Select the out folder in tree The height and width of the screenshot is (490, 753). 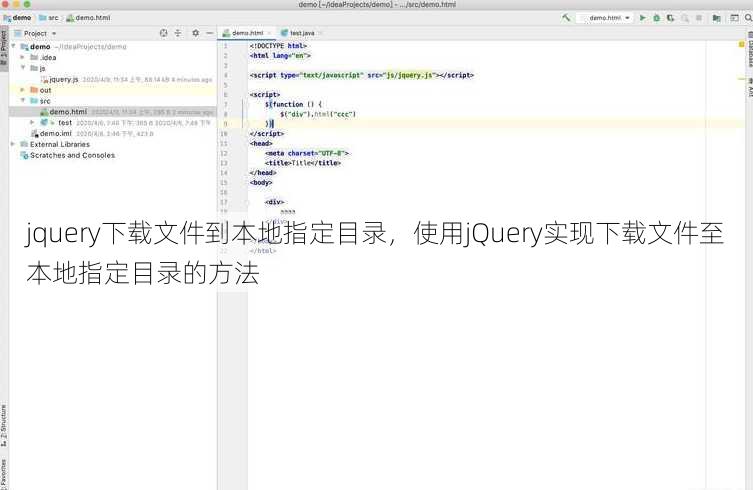tap(45, 90)
